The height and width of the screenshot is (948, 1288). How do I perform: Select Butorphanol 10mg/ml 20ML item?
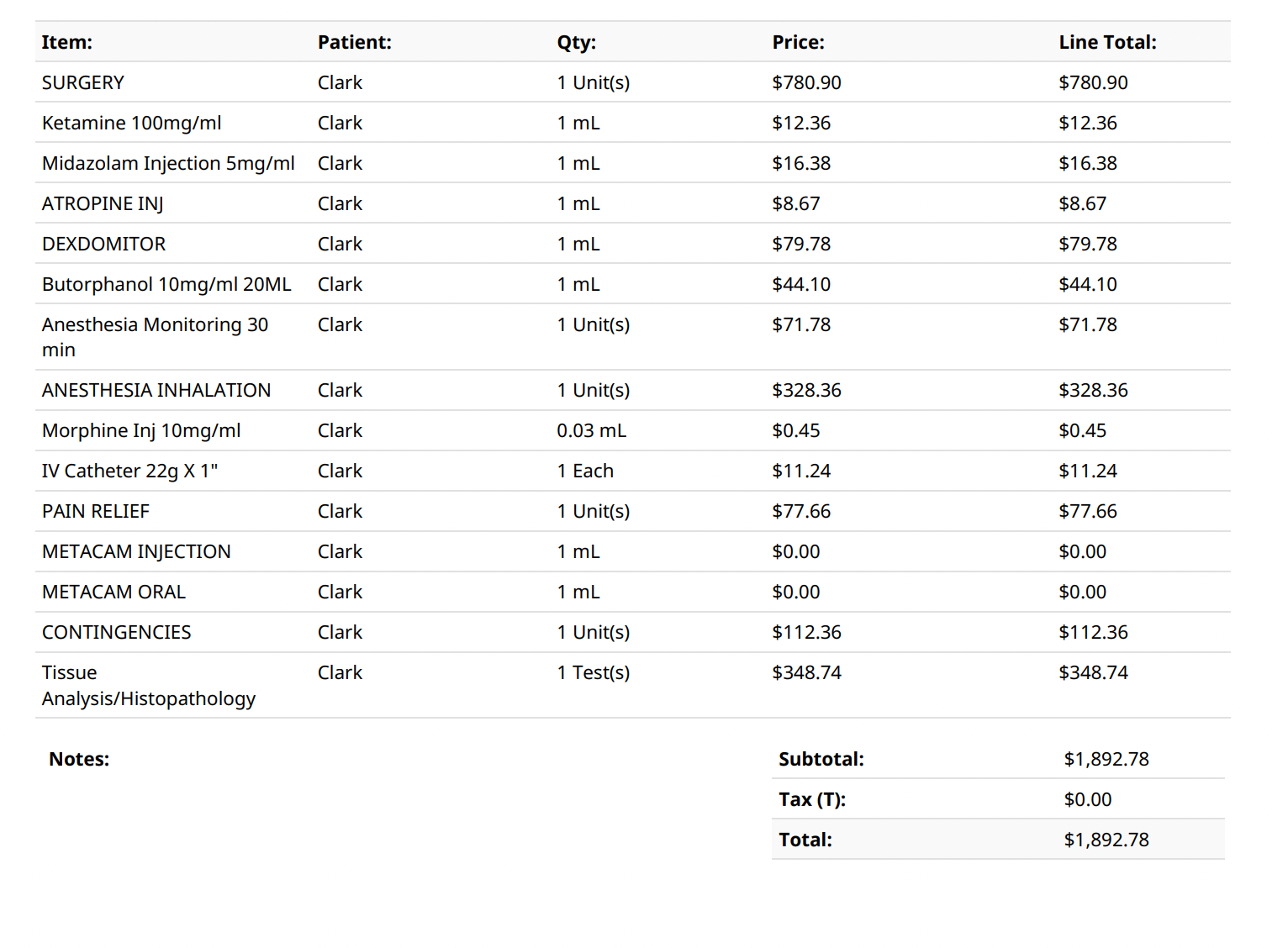[166, 284]
